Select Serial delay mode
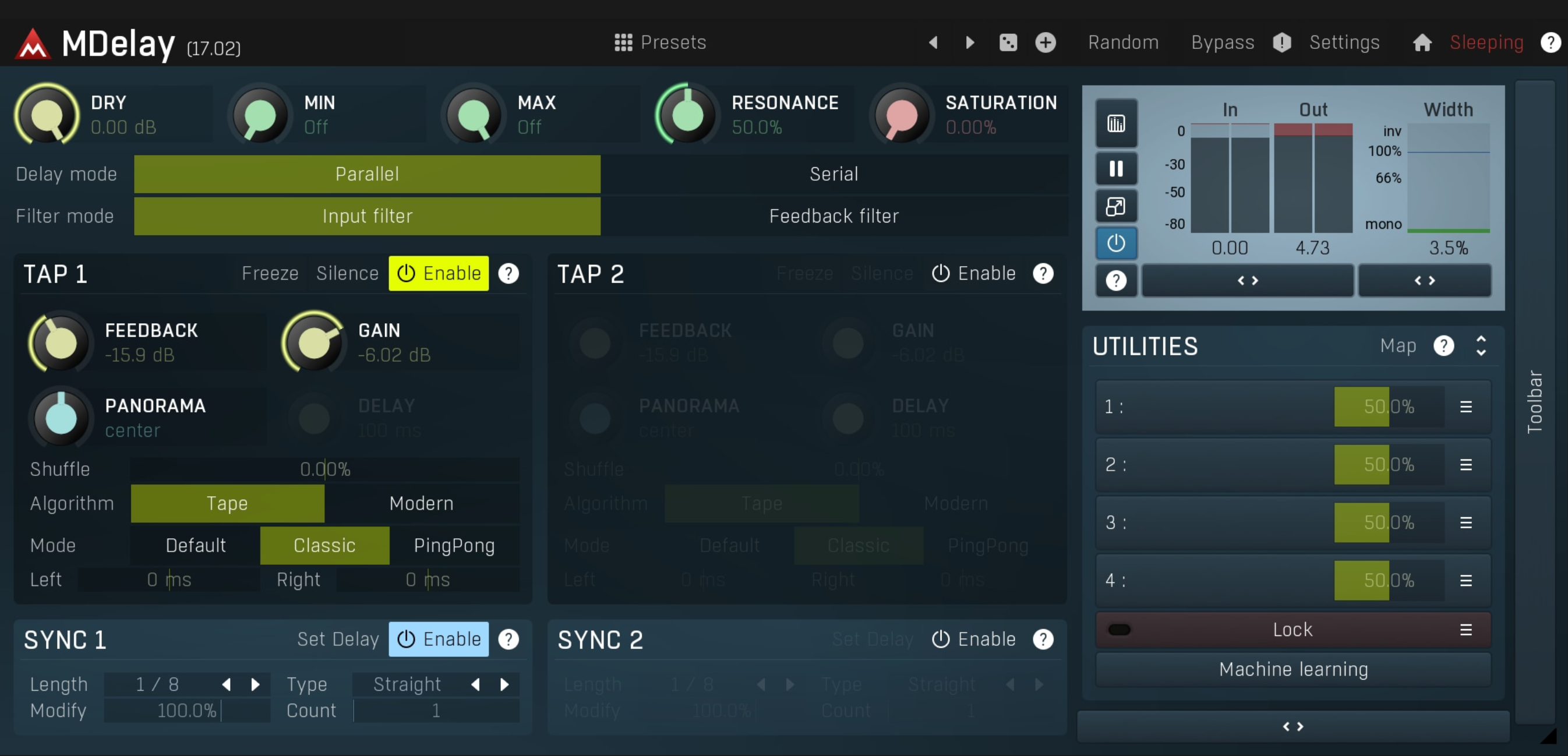This screenshot has width=1568, height=756. click(x=834, y=174)
